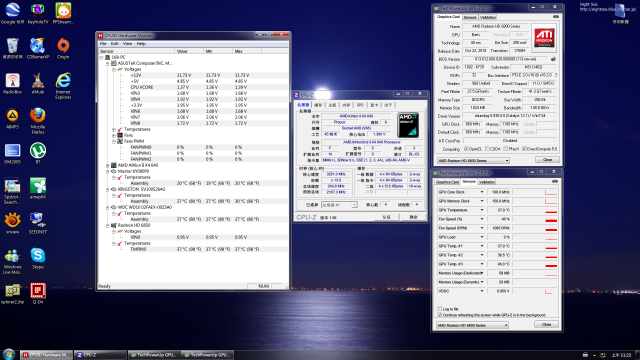Open the CDBurnerXP desktop shortcut

(38, 48)
